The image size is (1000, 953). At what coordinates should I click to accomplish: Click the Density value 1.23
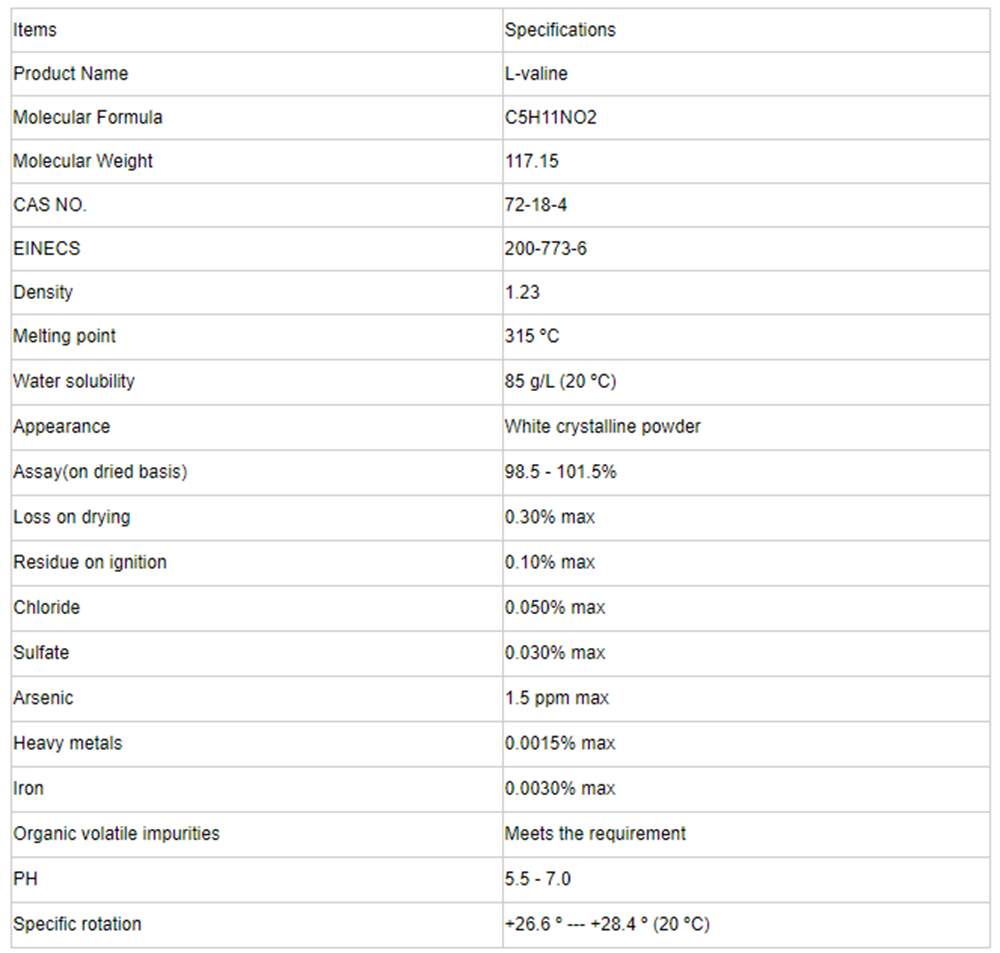522,292
